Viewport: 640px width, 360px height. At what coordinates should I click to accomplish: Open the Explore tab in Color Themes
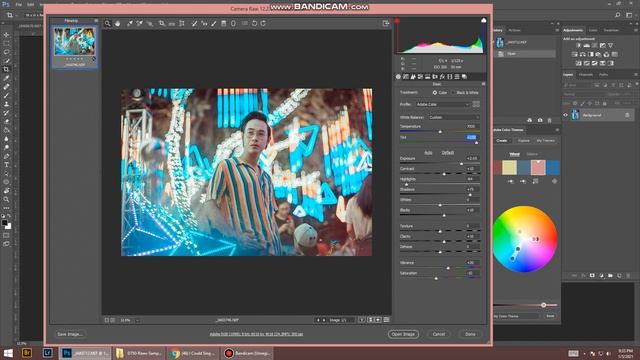coord(523,140)
